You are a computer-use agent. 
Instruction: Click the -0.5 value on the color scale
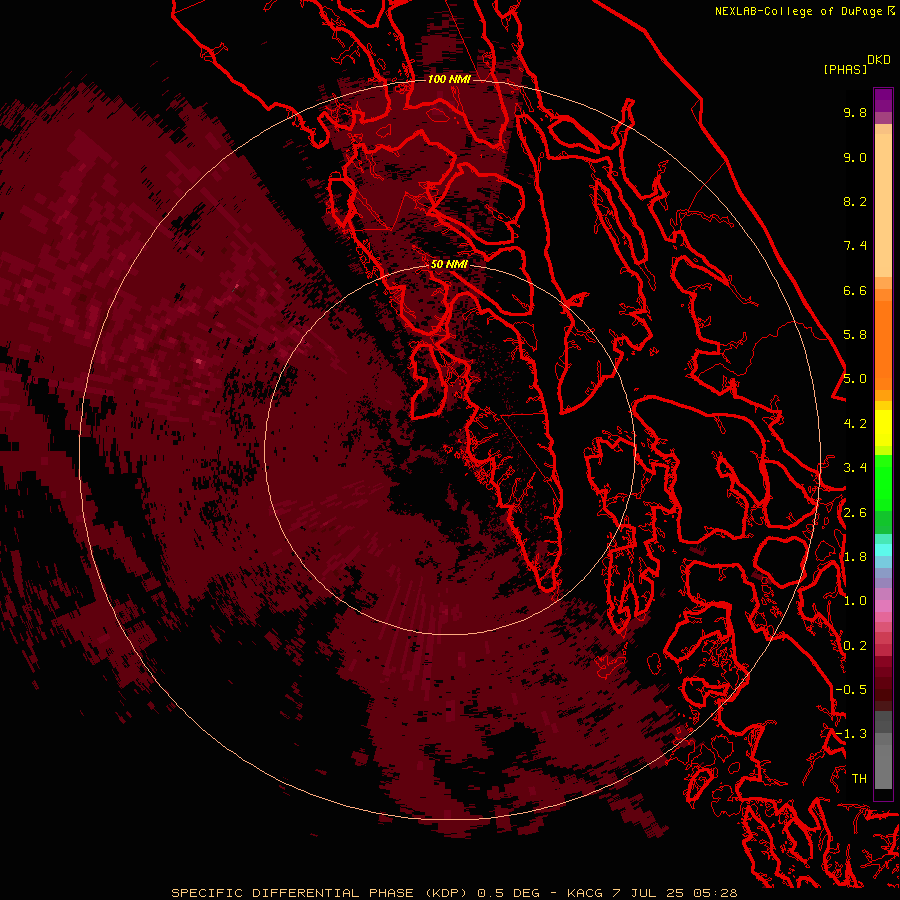tap(851, 690)
